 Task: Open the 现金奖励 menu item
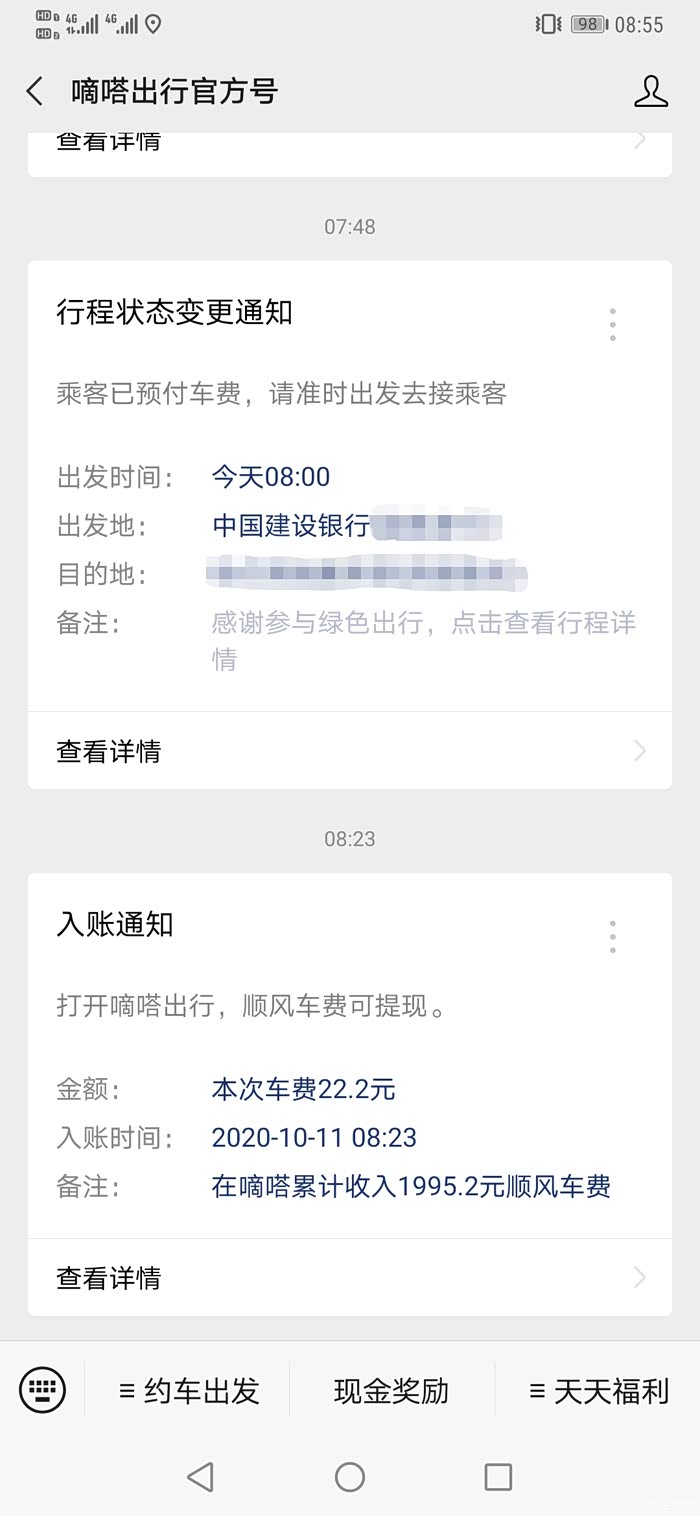[x=391, y=1391]
